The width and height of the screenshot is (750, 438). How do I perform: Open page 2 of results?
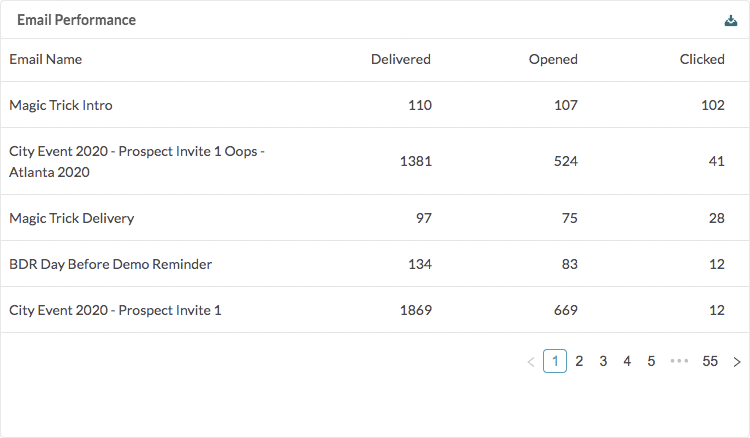click(x=579, y=361)
